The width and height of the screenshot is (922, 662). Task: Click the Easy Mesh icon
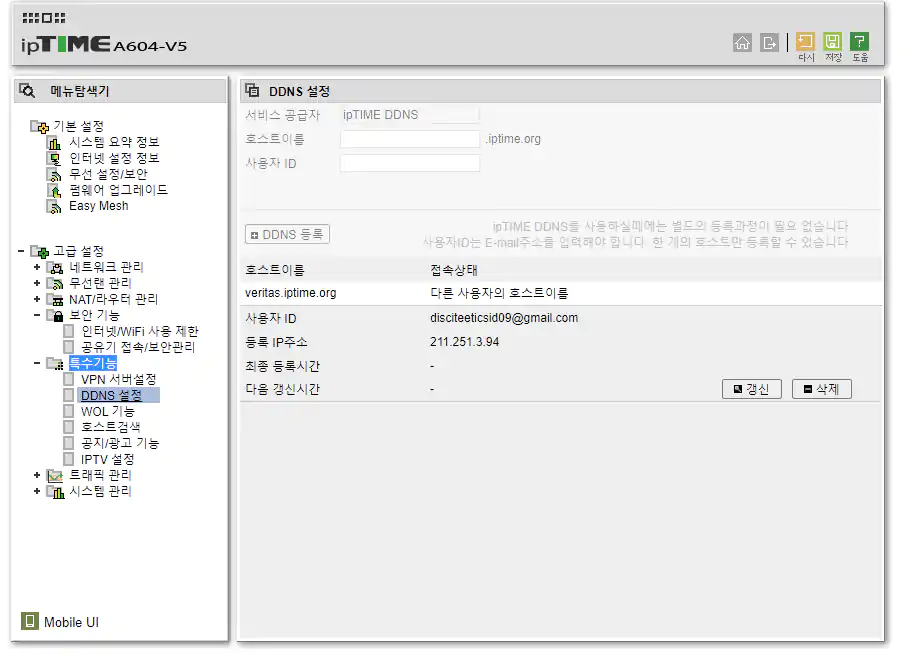click(x=54, y=206)
